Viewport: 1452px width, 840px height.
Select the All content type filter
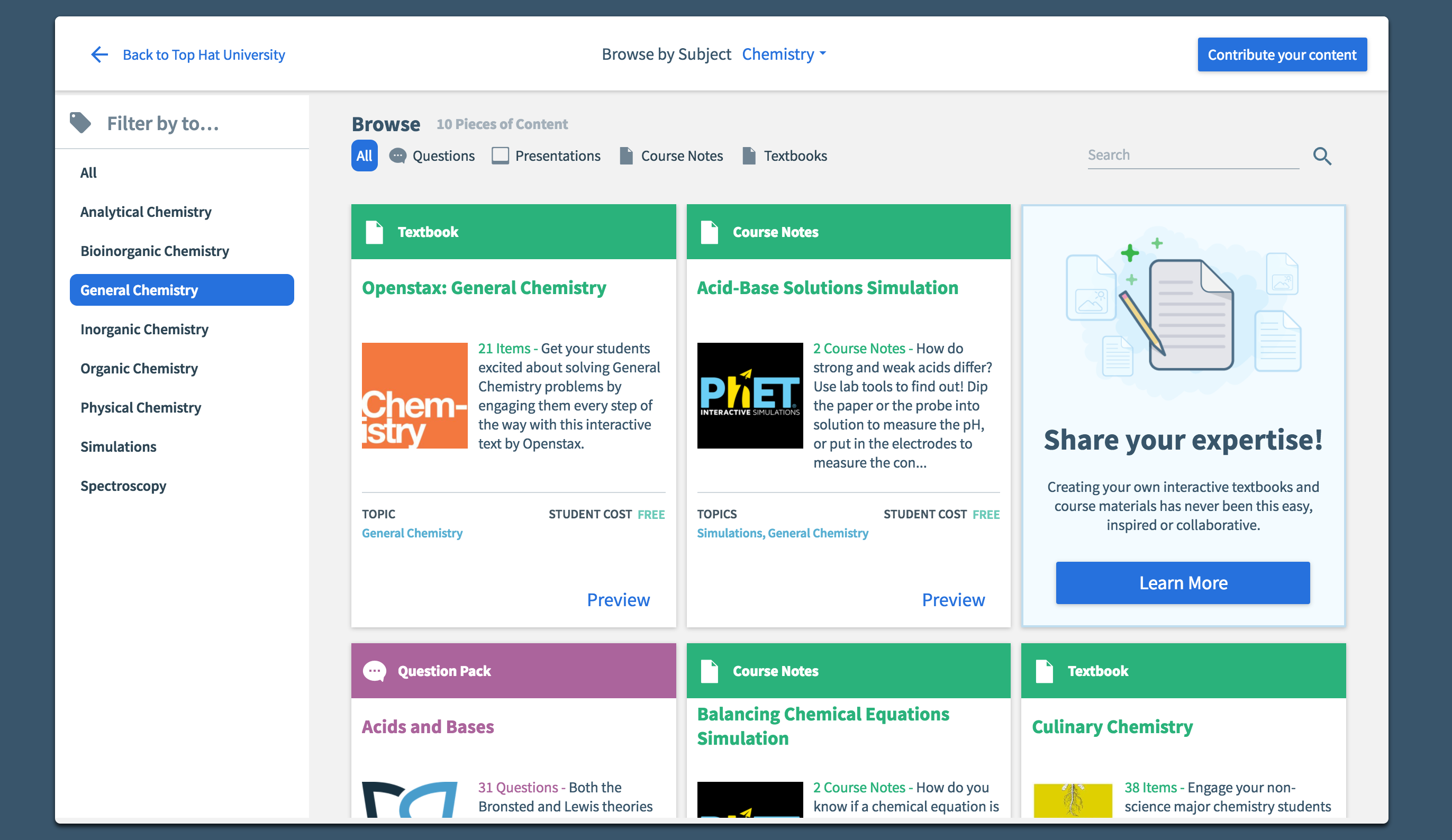click(364, 156)
